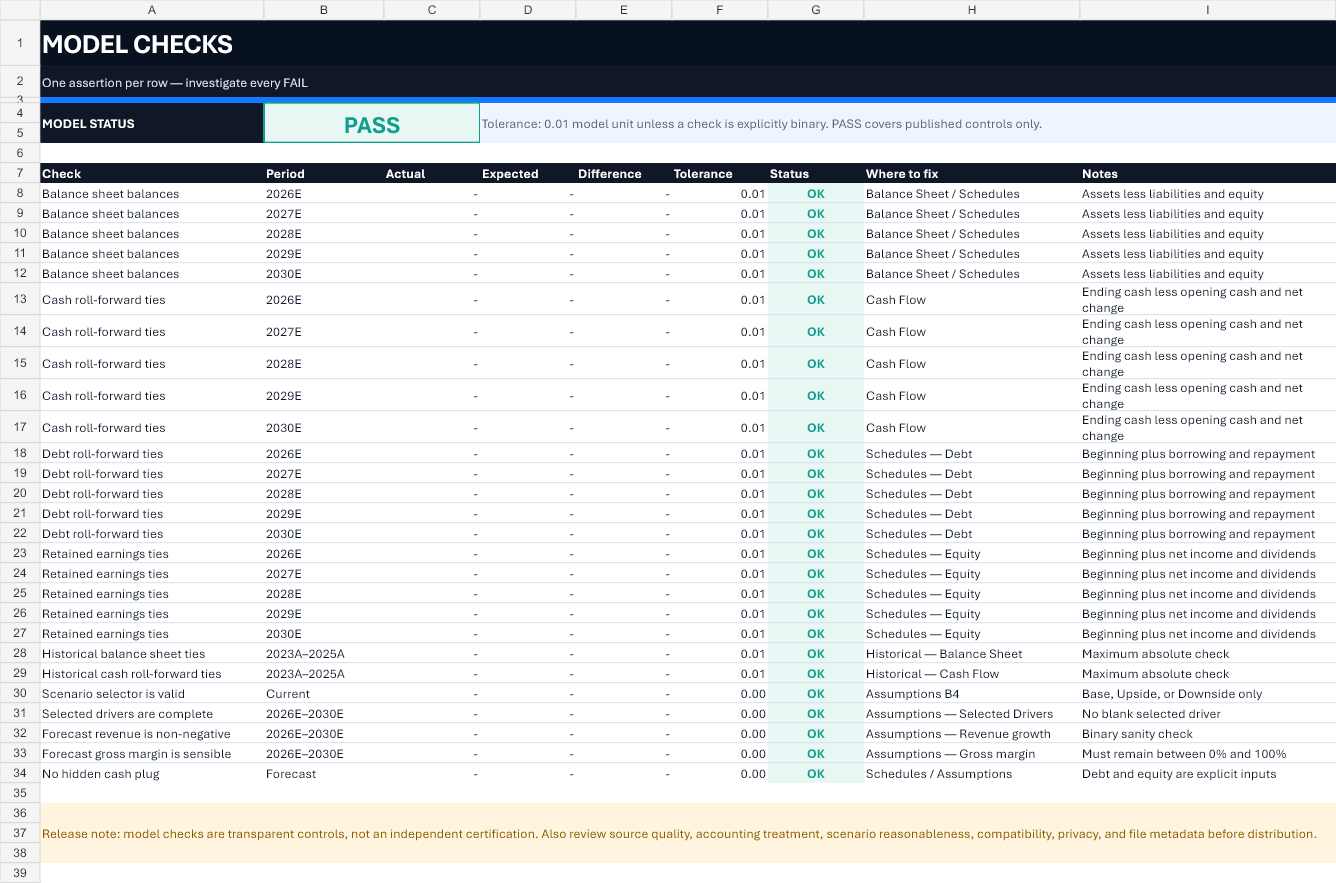Select Assumptions — Revenue growth cell

972,733
